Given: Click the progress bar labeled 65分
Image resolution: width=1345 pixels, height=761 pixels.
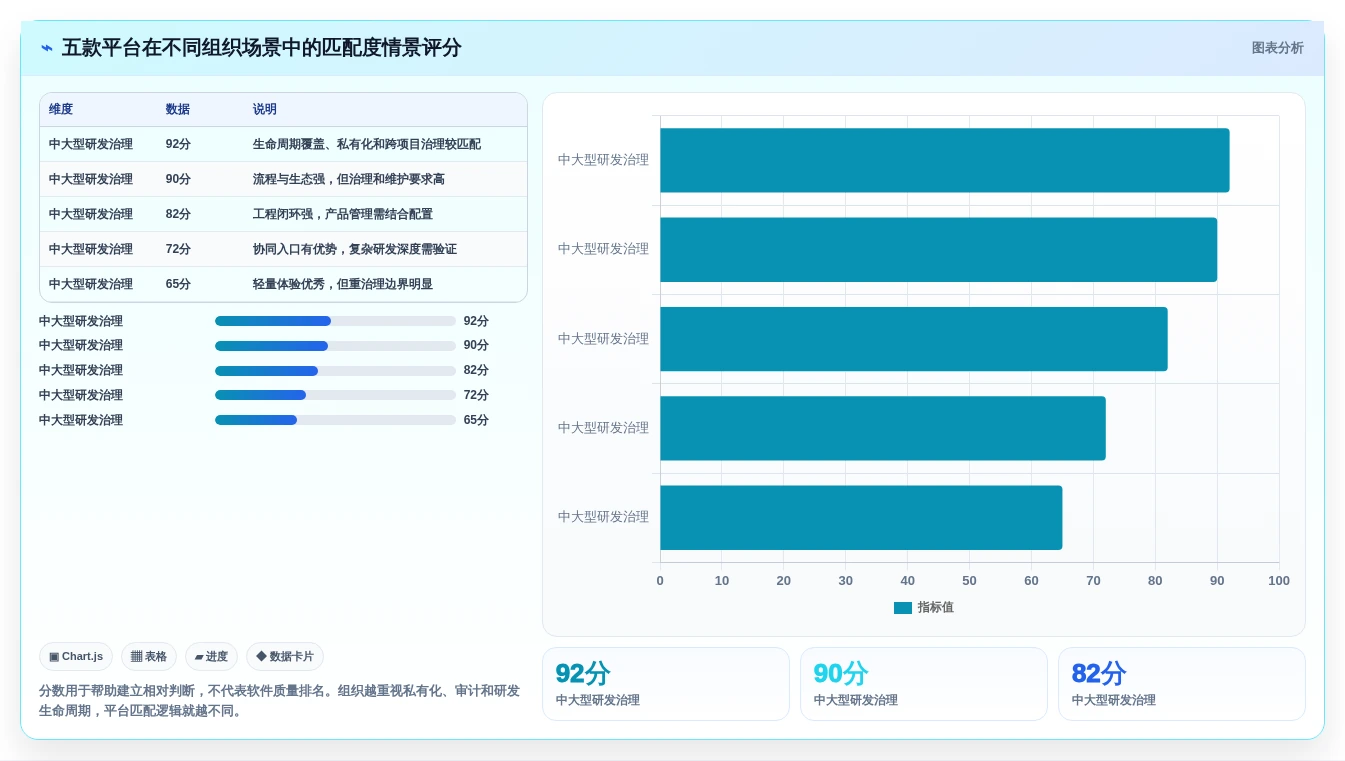Looking at the screenshot, I should click(x=335, y=420).
